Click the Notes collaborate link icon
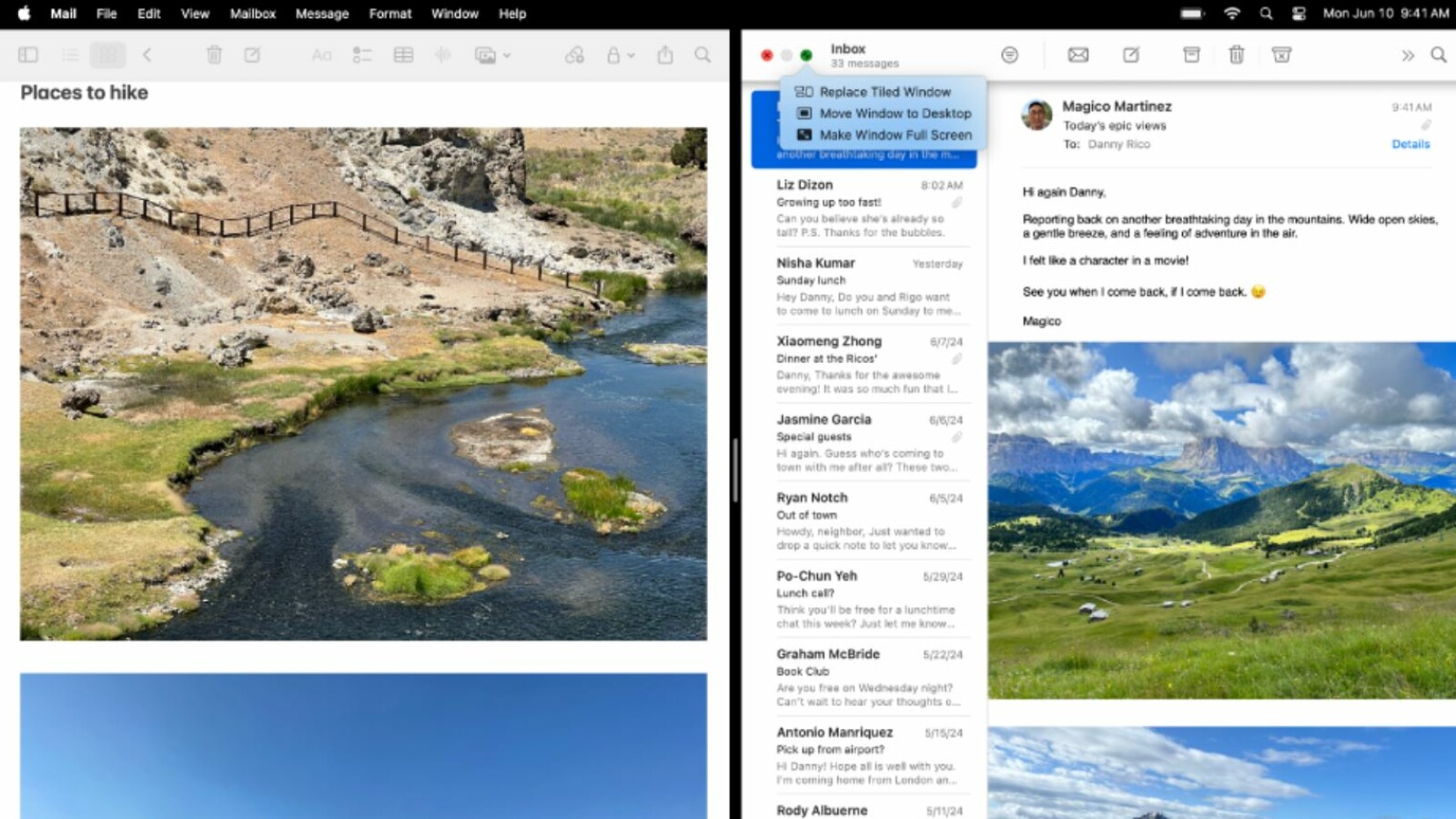 (574, 55)
